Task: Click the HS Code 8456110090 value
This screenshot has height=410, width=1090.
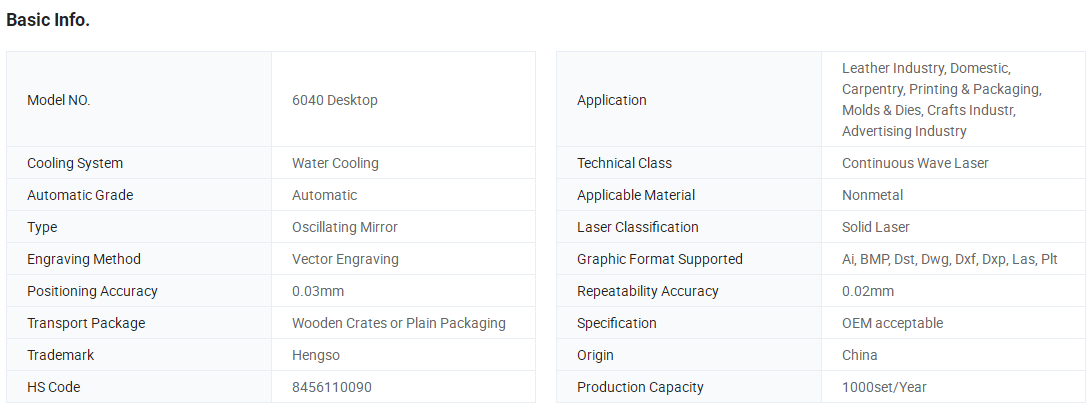Action: pyautogui.click(x=332, y=387)
